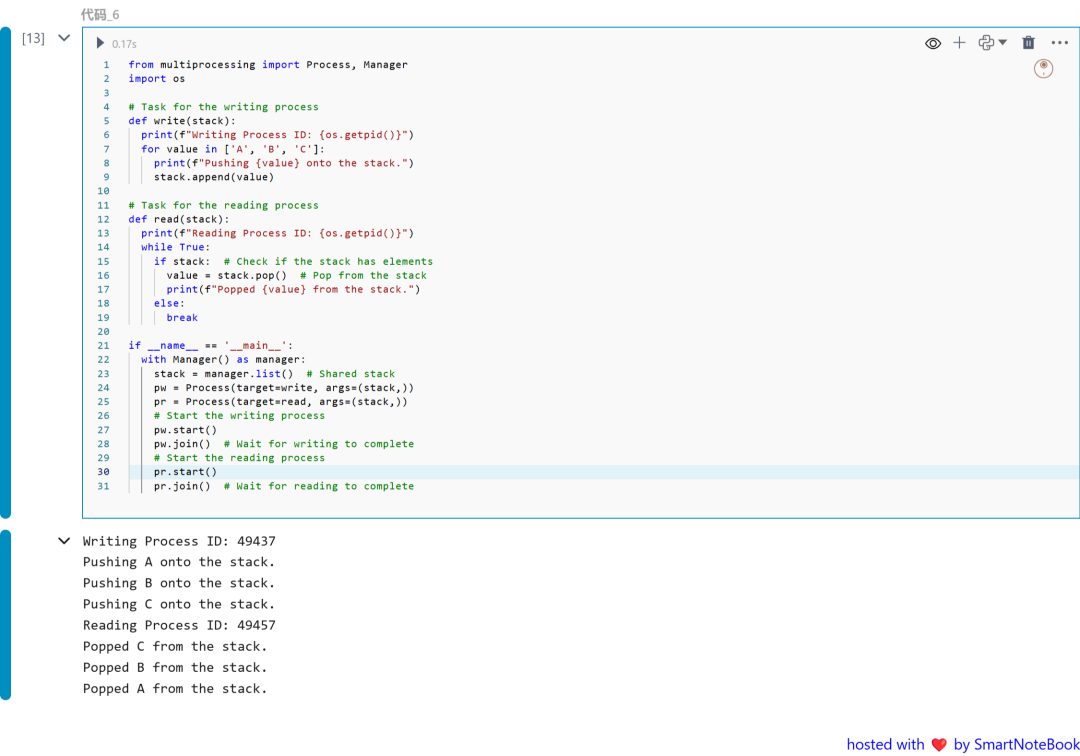Click the "if __name__ == '__main__':" line
Screen dimensions: 1080x756
(211, 346)
